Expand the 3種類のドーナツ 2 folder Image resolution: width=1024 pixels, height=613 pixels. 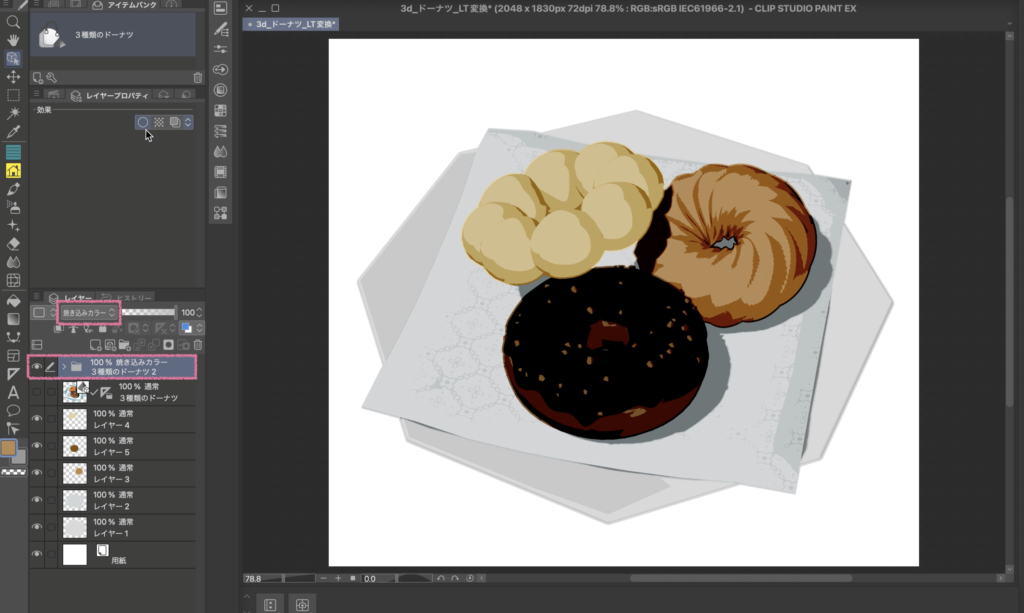(x=64, y=367)
